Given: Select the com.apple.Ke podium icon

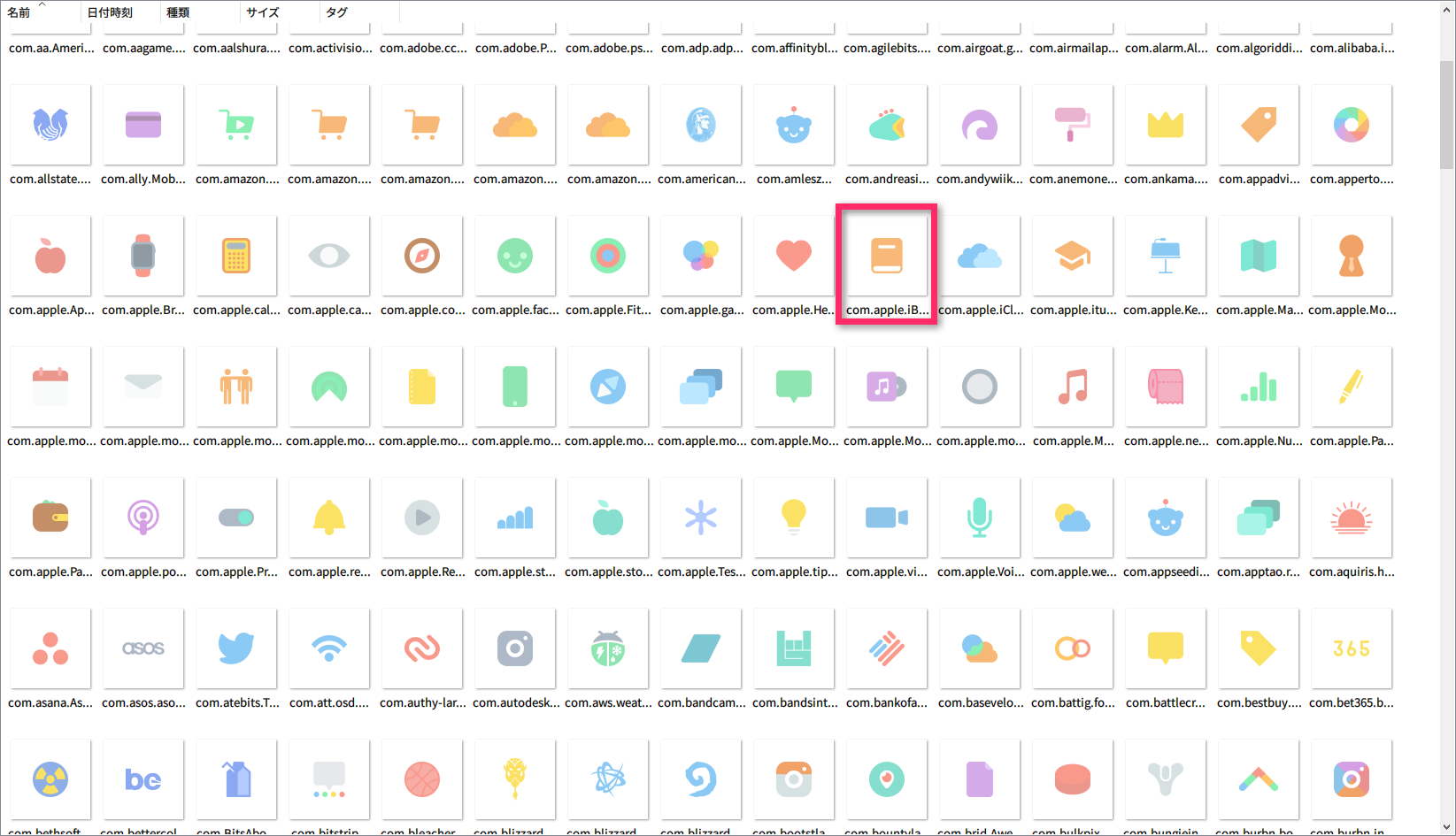Looking at the screenshot, I should pos(1166,256).
